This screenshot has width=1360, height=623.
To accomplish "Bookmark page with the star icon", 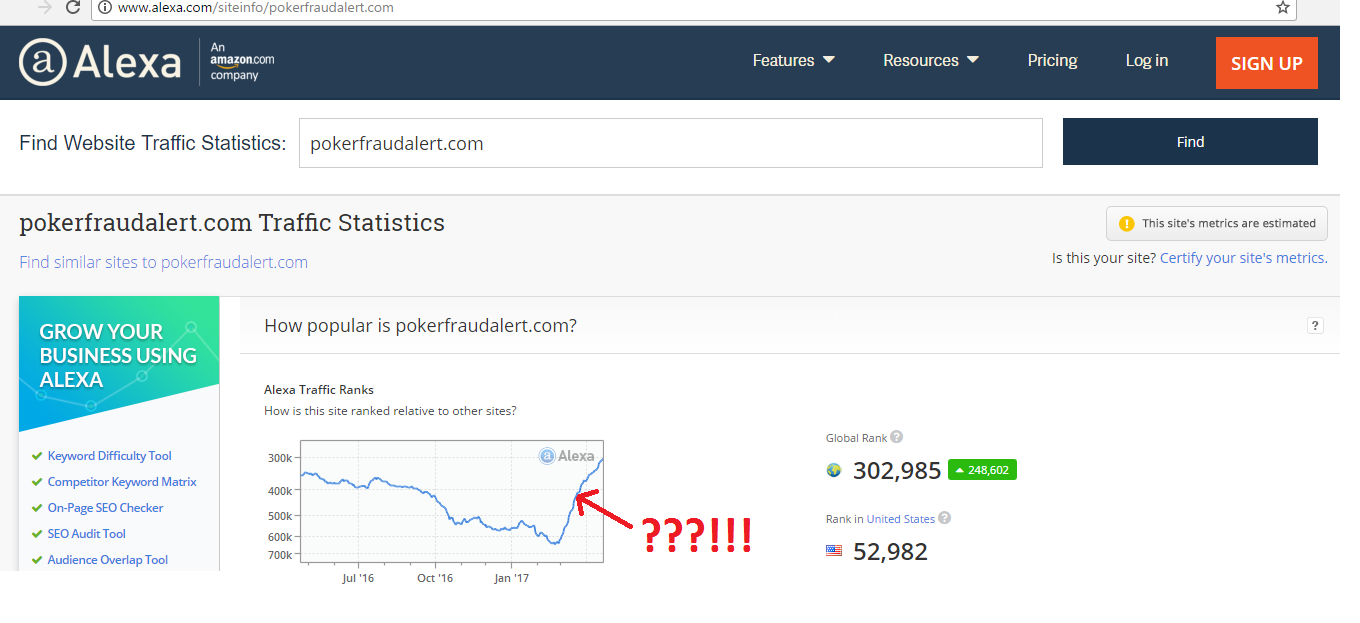I will tap(1282, 8).
